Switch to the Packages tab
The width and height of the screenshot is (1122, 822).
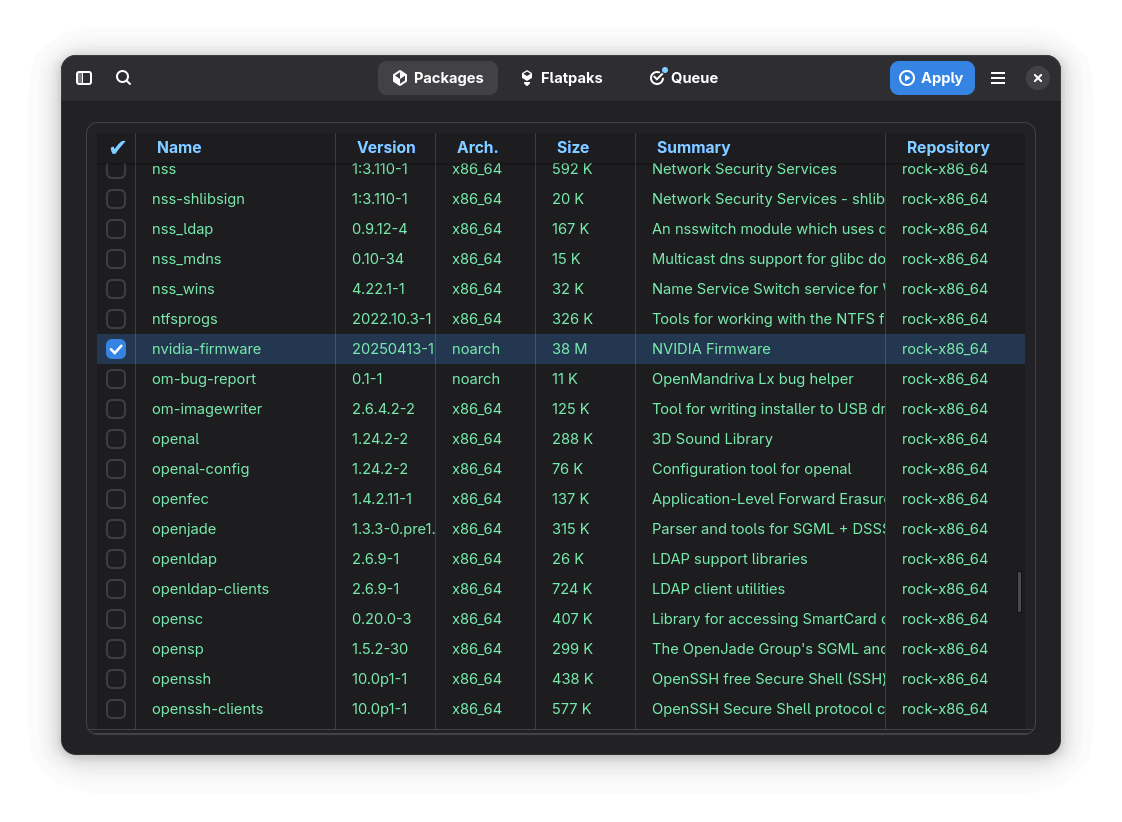point(438,78)
